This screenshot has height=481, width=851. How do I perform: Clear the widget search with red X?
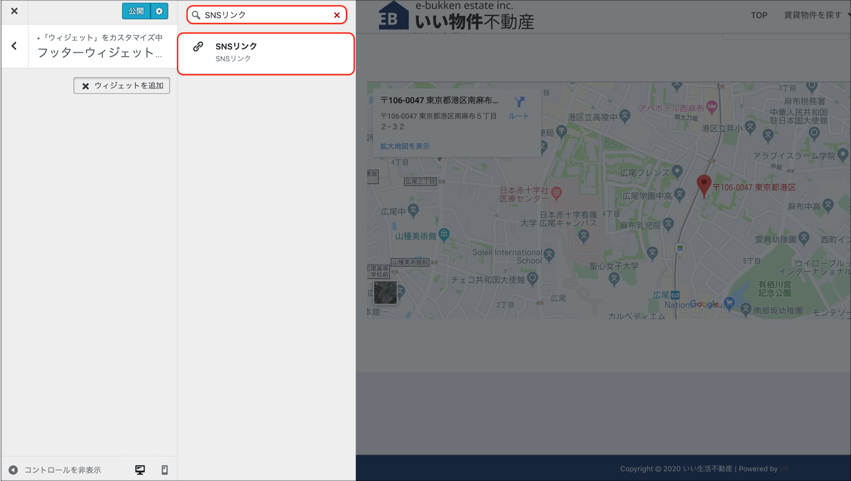coord(337,15)
